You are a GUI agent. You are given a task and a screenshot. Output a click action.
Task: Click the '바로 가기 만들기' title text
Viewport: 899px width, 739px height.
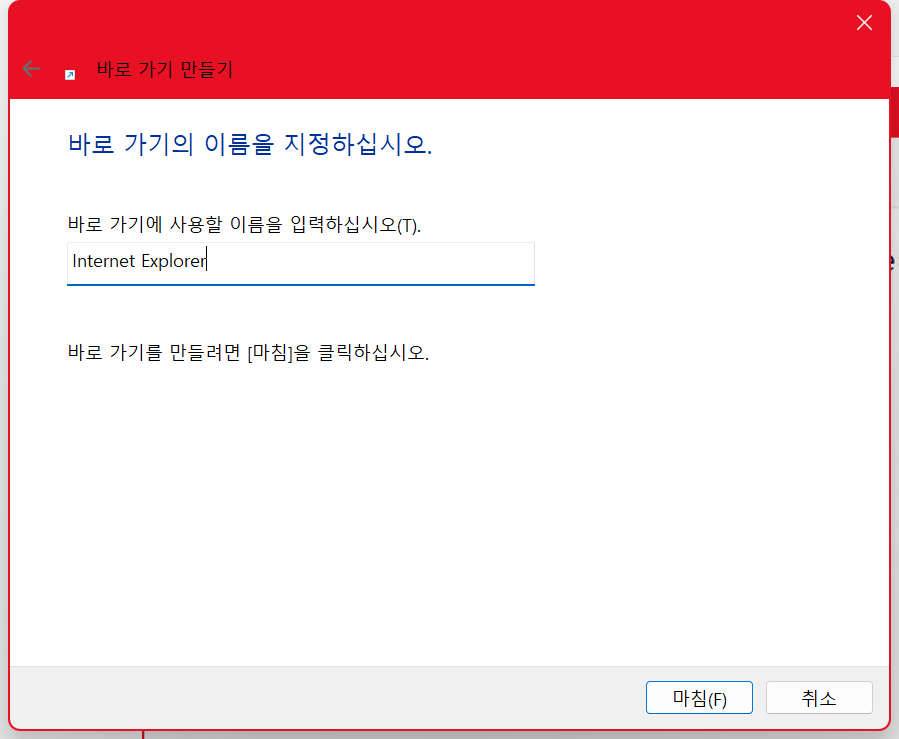pyautogui.click(x=165, y=69)
